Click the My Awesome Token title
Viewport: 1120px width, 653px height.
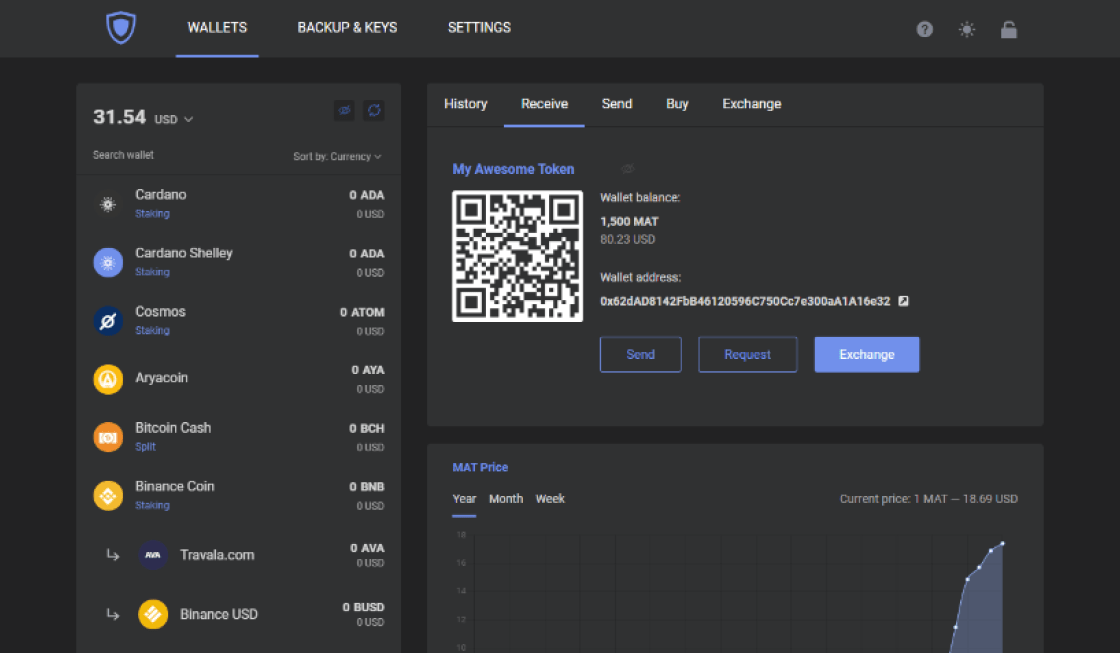[x=513, y=169]
